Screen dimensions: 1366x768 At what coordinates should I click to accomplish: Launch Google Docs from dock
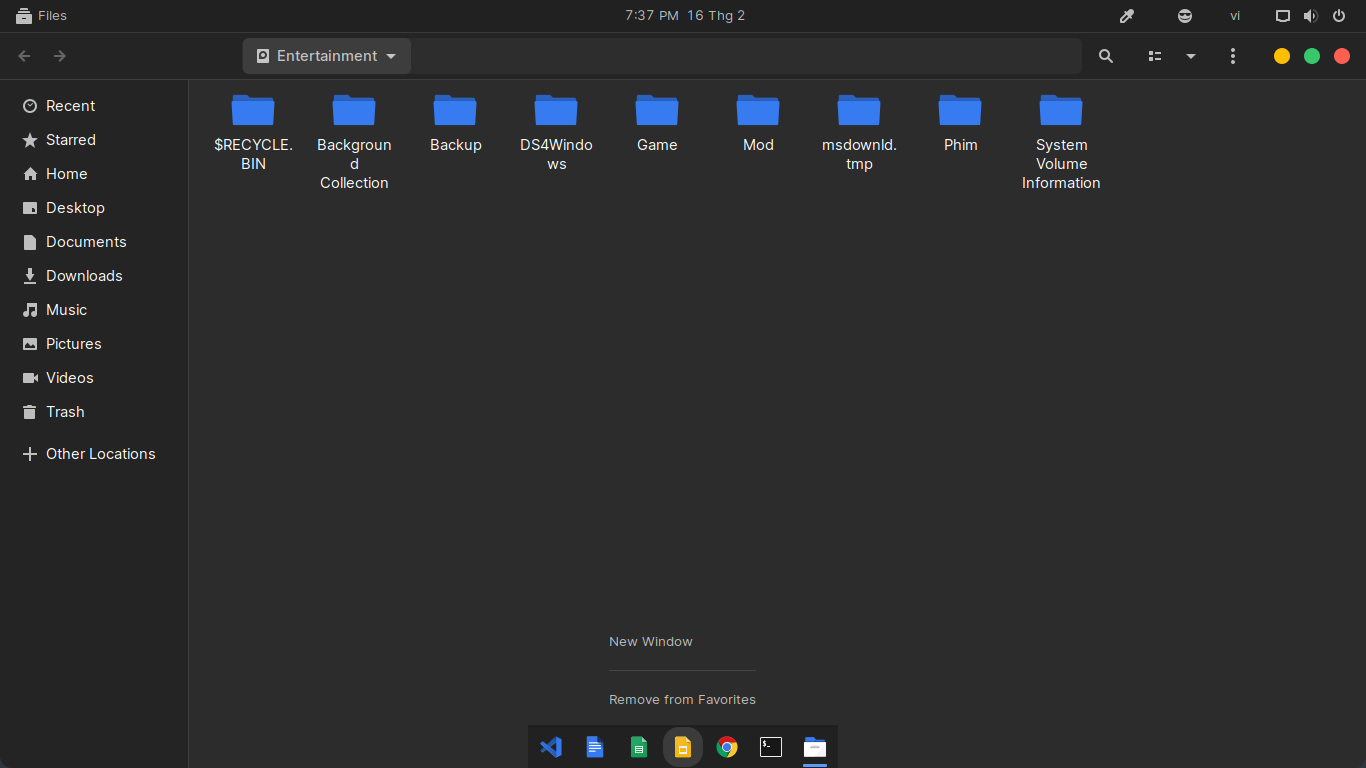click(x=595, y=747)
